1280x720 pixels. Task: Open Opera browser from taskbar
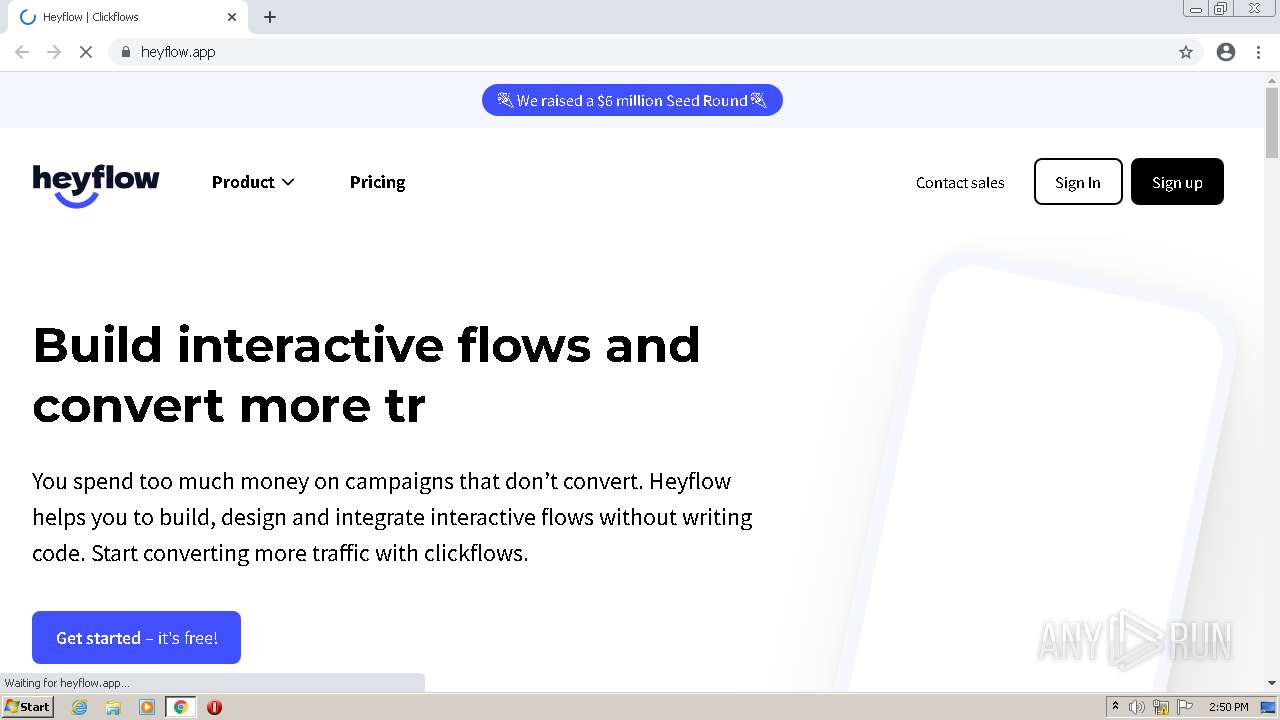214,707
